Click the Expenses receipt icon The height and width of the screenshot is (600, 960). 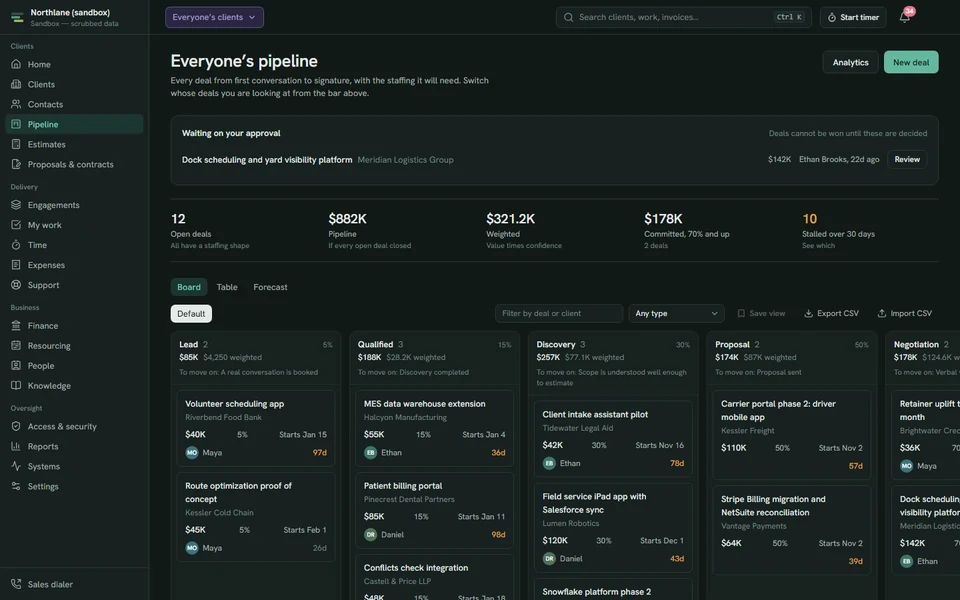tap(16, 264)
